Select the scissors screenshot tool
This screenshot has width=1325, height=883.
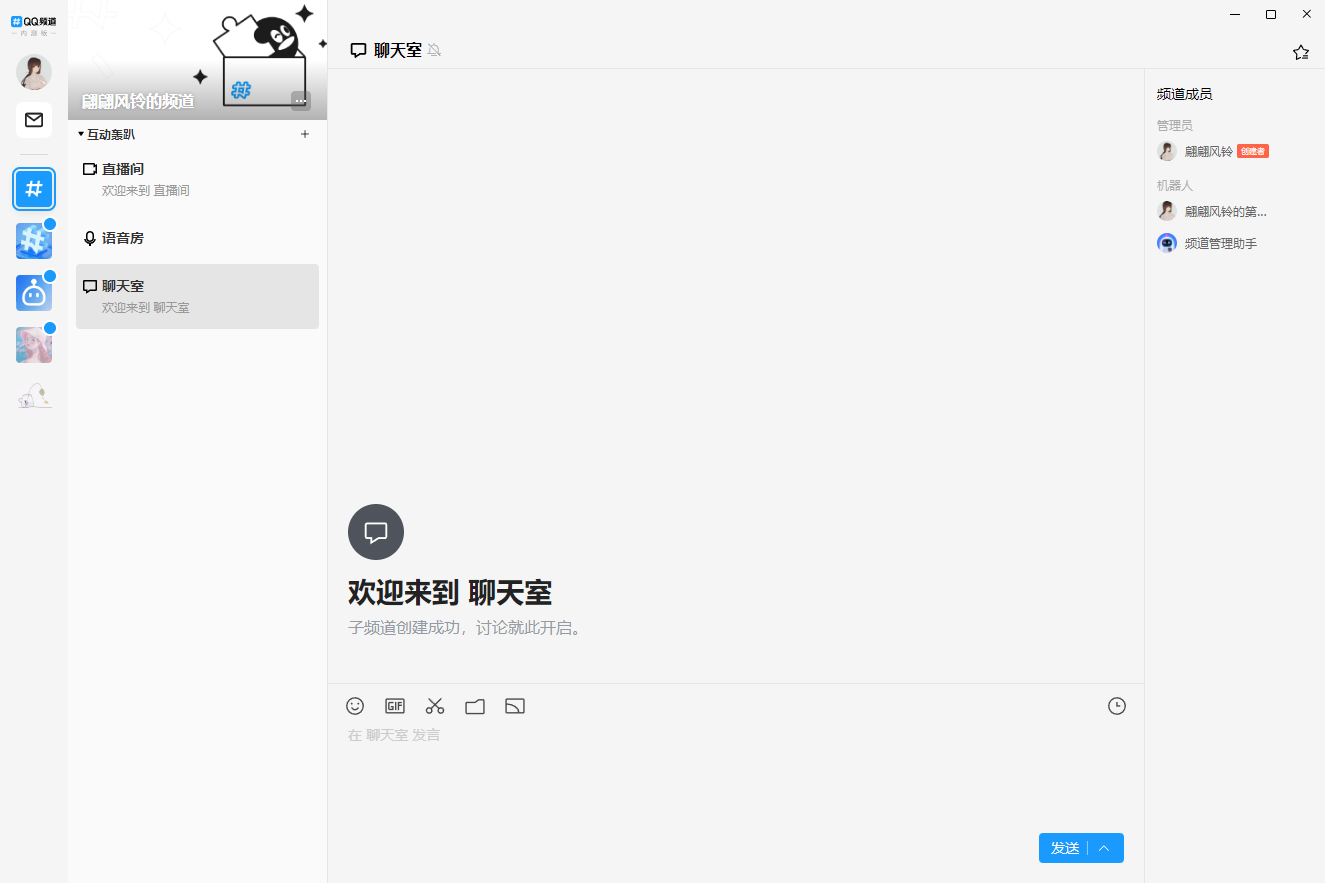(435, 706)
